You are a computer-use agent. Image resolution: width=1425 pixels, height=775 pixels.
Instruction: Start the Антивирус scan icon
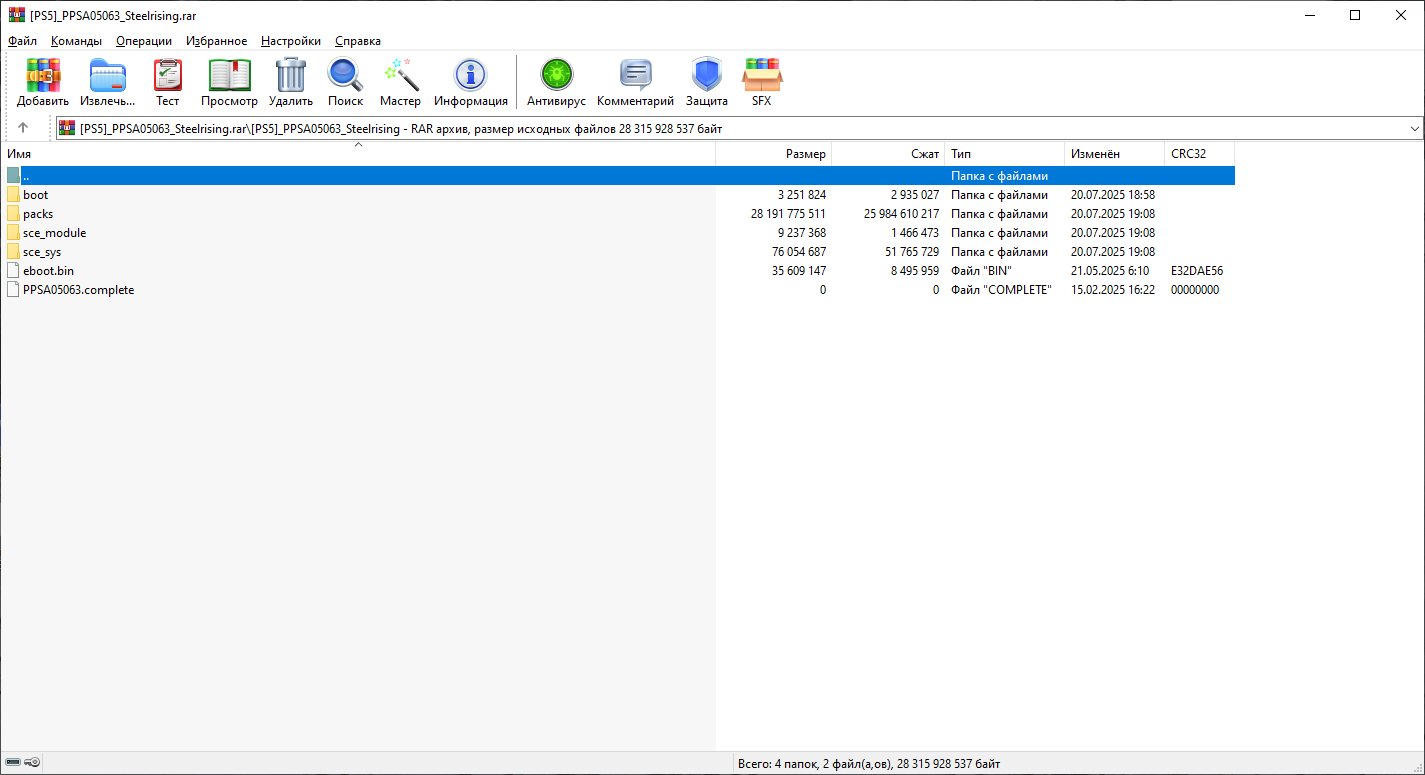click(556, 75)
